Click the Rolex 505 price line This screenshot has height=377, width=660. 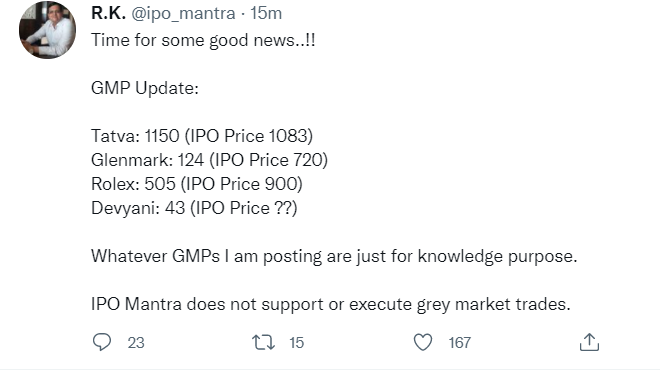point(197,184)
